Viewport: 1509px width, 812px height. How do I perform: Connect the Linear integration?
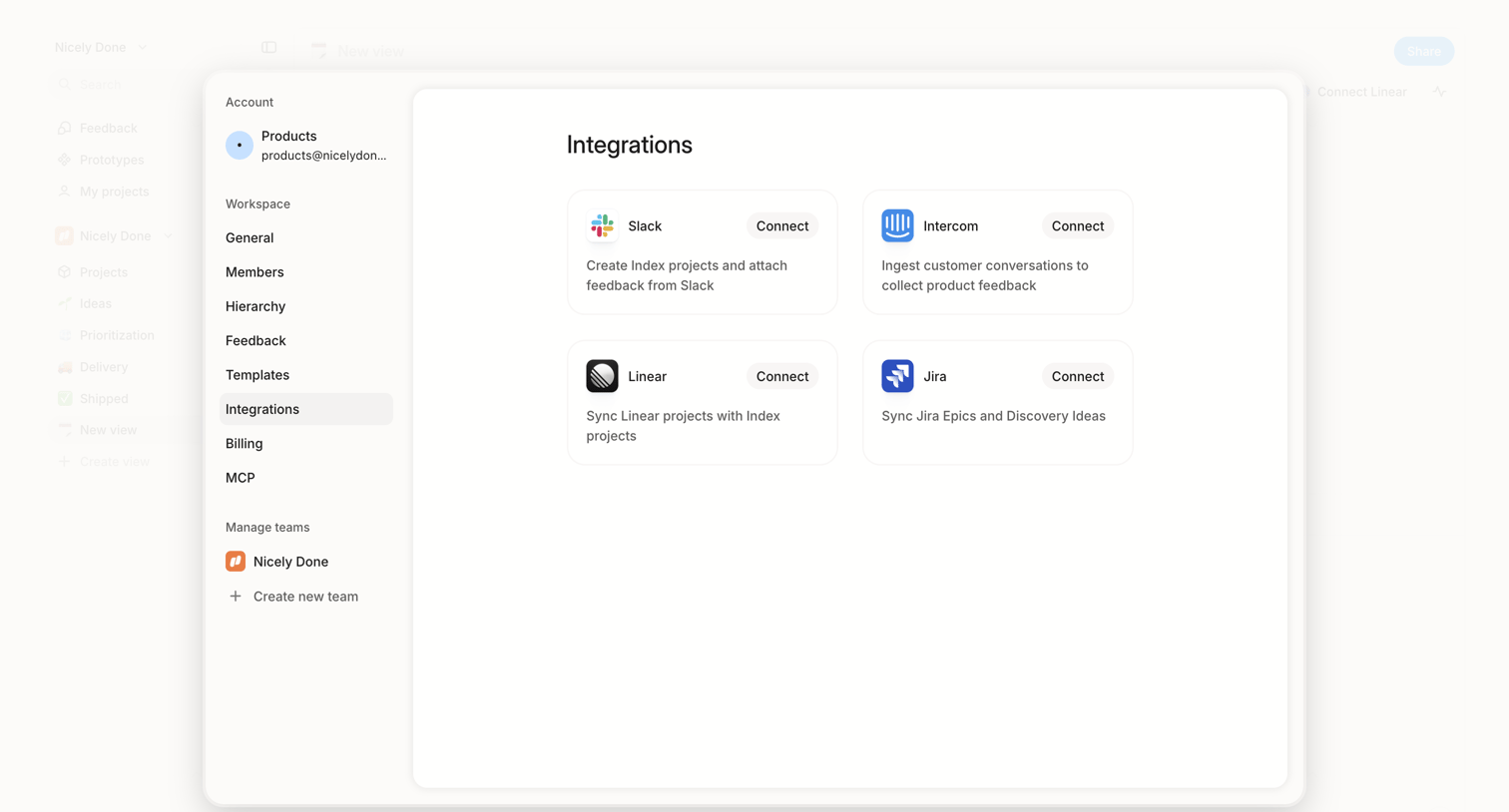tap(782, 376)
